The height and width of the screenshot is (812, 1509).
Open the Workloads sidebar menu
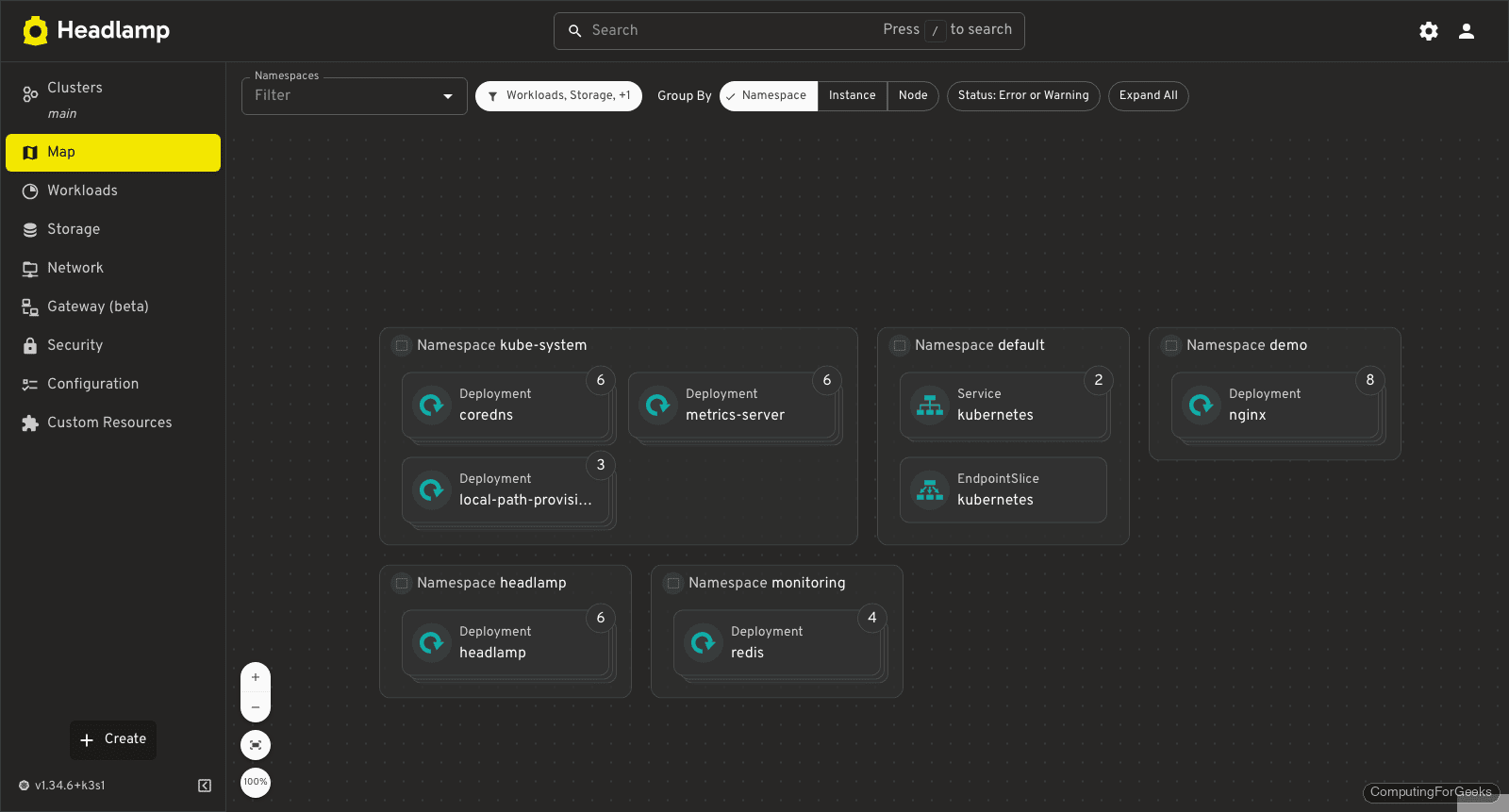pos(113,191)
